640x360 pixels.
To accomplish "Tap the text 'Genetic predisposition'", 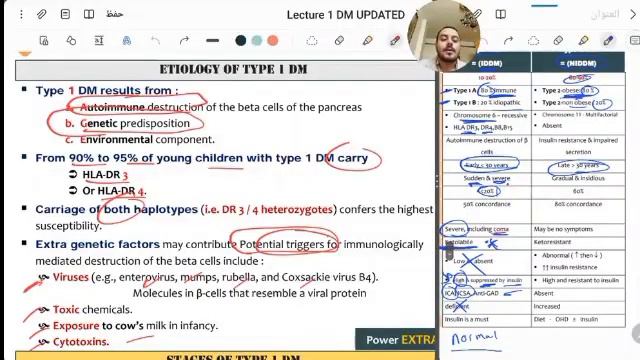I will pos(135,123).
